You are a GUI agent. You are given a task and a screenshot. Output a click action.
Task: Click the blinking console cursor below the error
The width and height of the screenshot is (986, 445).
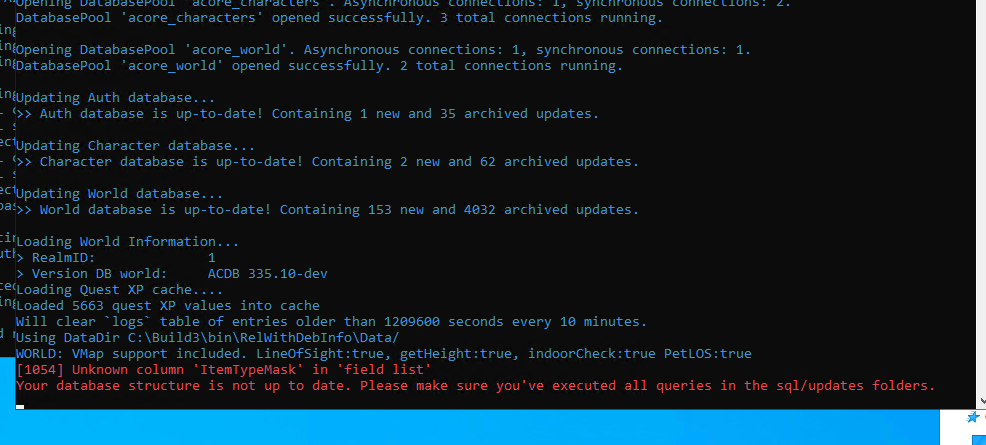[20, 407]
